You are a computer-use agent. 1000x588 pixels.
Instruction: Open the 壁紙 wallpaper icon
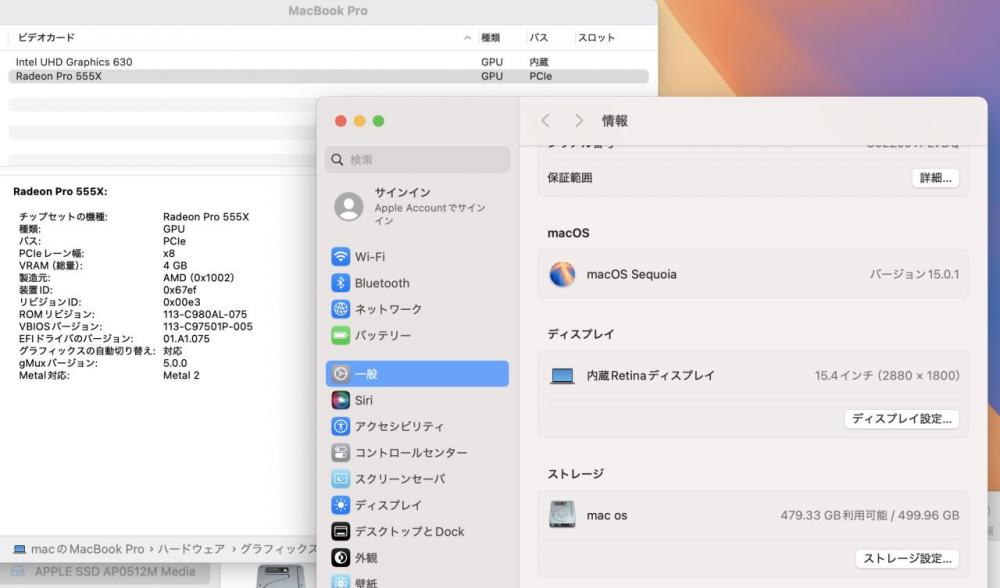[x=341, y=582]
